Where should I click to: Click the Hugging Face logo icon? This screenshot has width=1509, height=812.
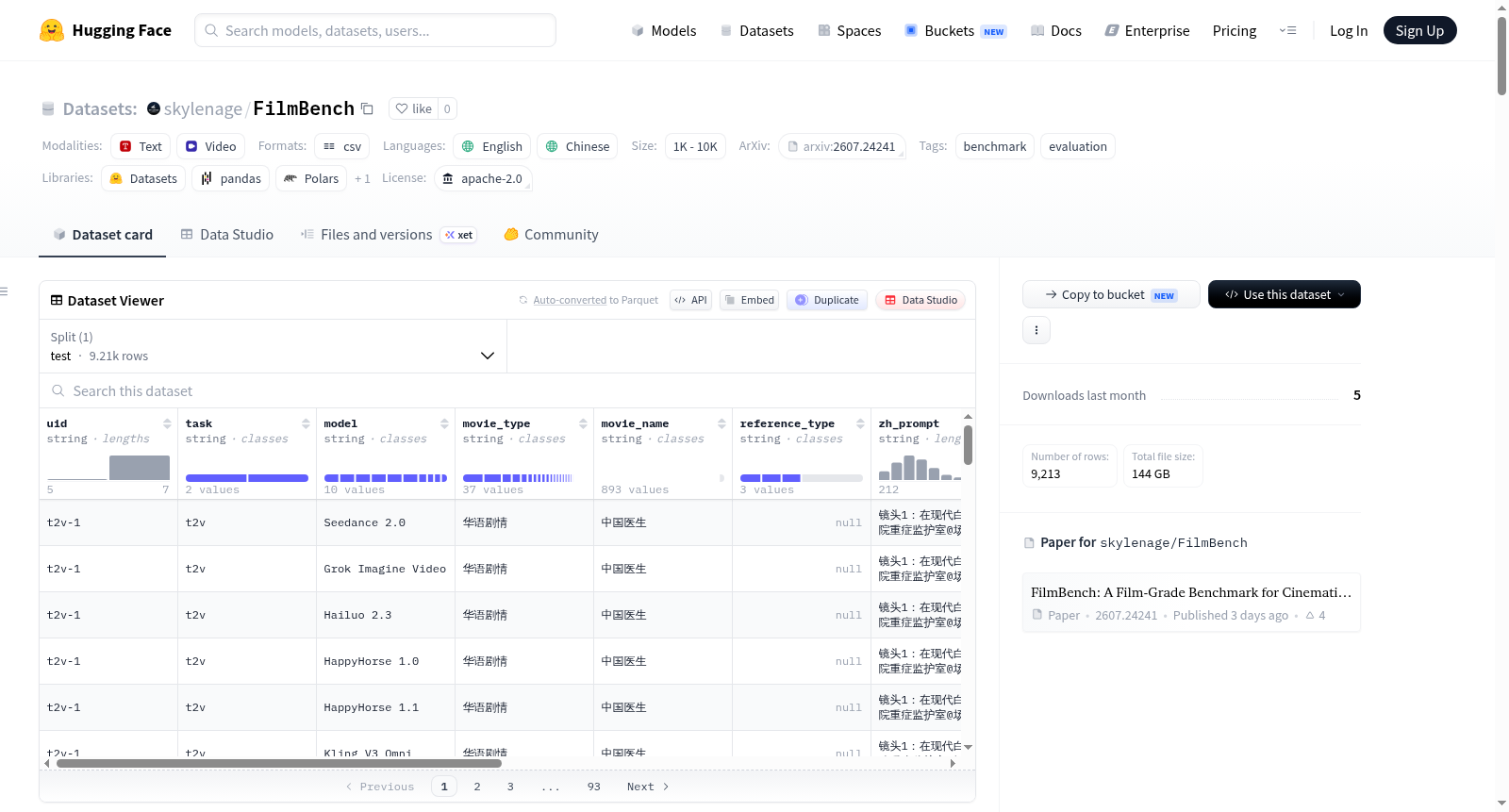(52, 30)
